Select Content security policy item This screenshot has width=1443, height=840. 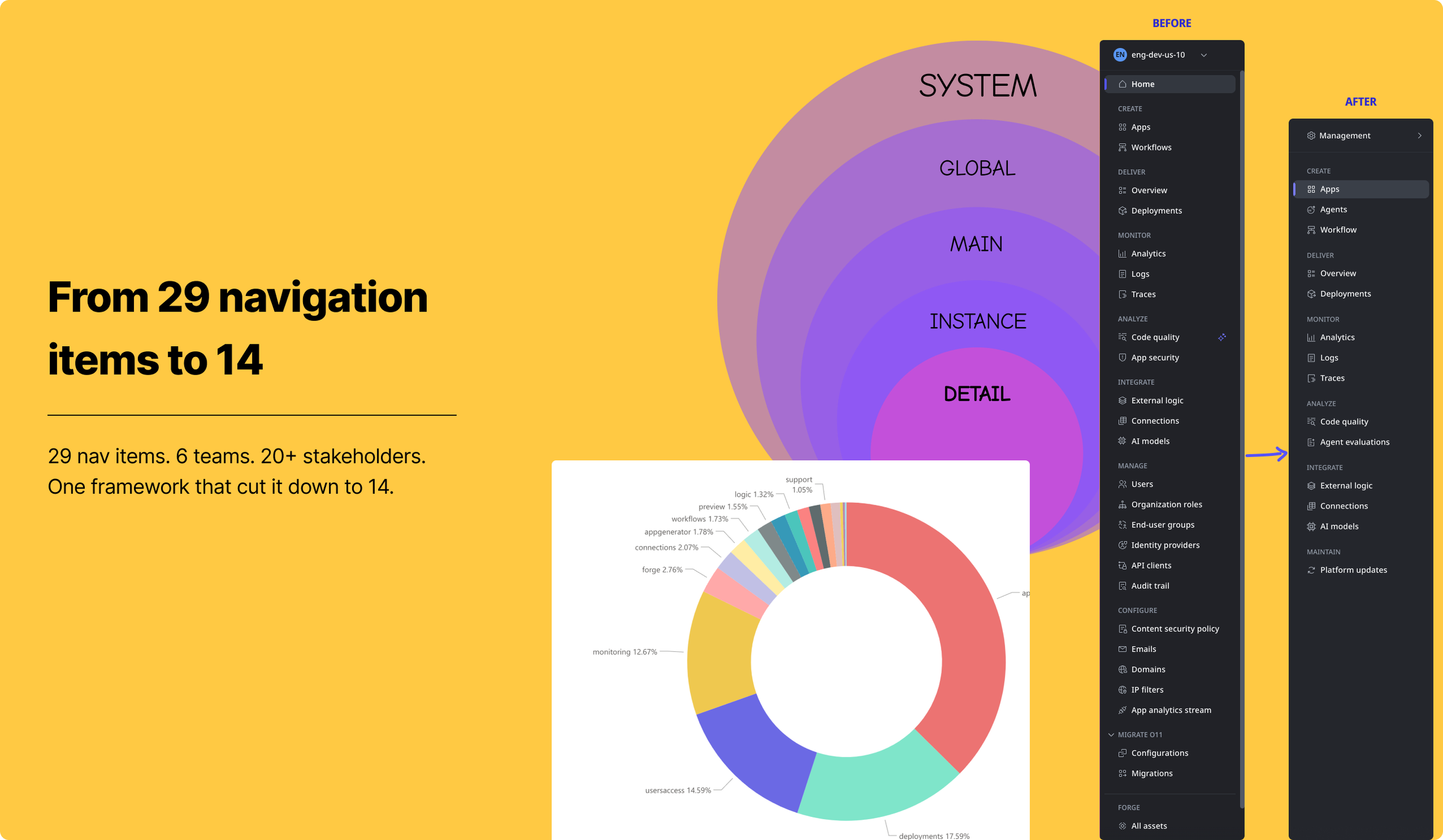(1175, 629)
